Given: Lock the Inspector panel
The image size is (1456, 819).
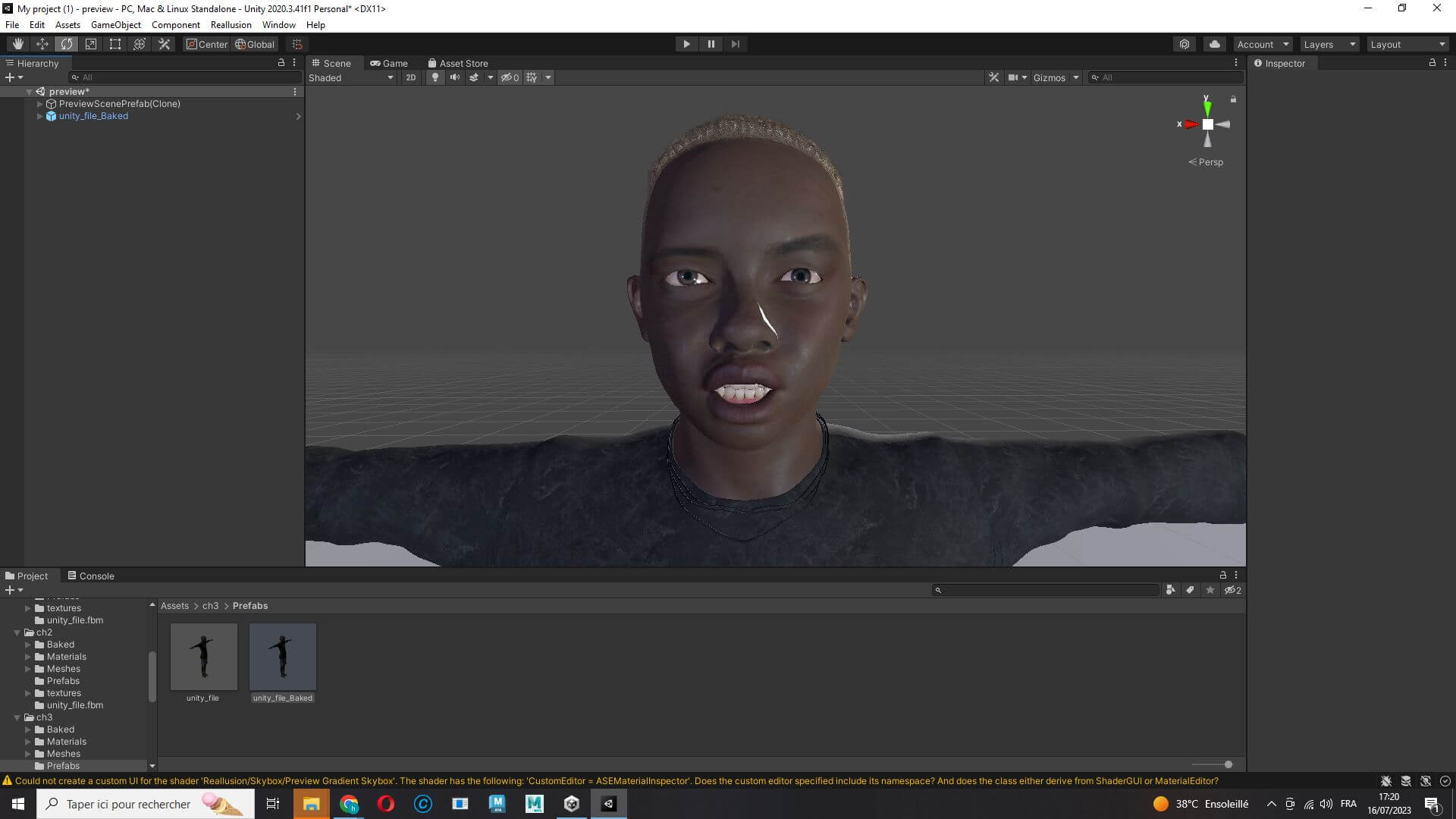Looking at the screenshot, I should pyautogui.click(x=1432, y=63).
